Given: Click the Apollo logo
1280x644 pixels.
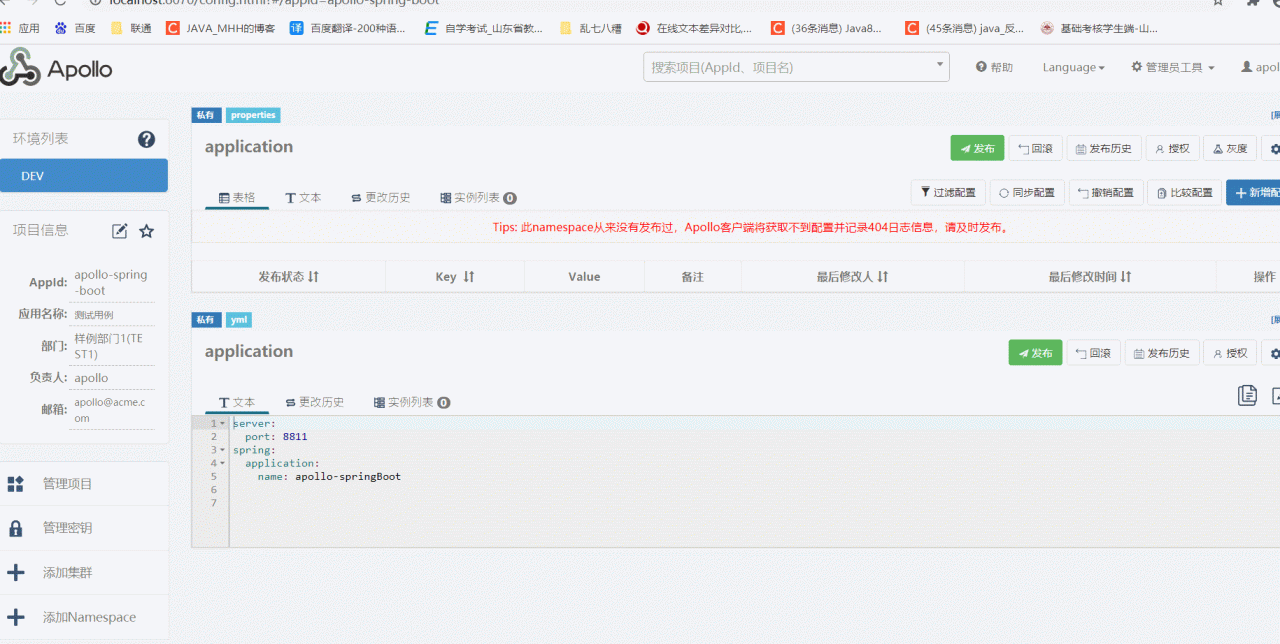Looking at the screenshot, I should point(56,68).
